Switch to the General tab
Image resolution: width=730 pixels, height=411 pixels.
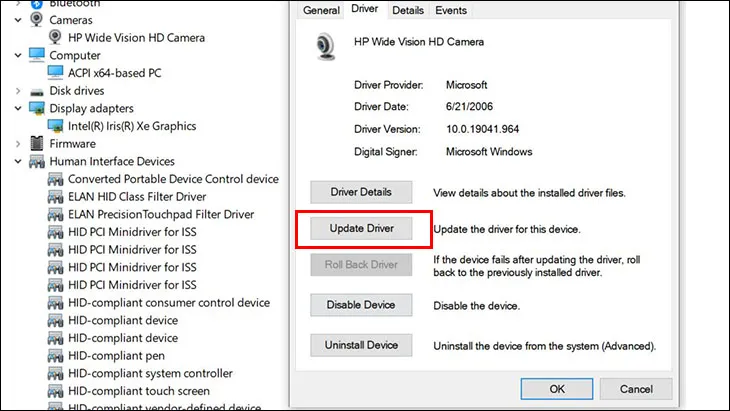(322, 10)
